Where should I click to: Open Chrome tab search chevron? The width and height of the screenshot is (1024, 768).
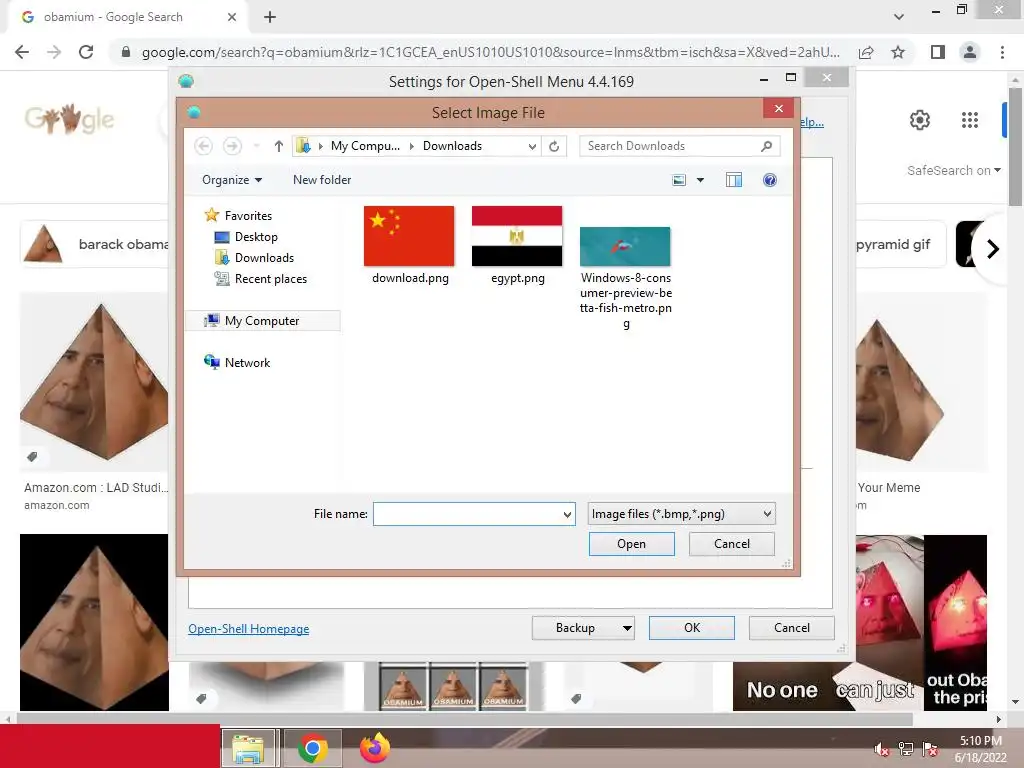pos(899,17)
